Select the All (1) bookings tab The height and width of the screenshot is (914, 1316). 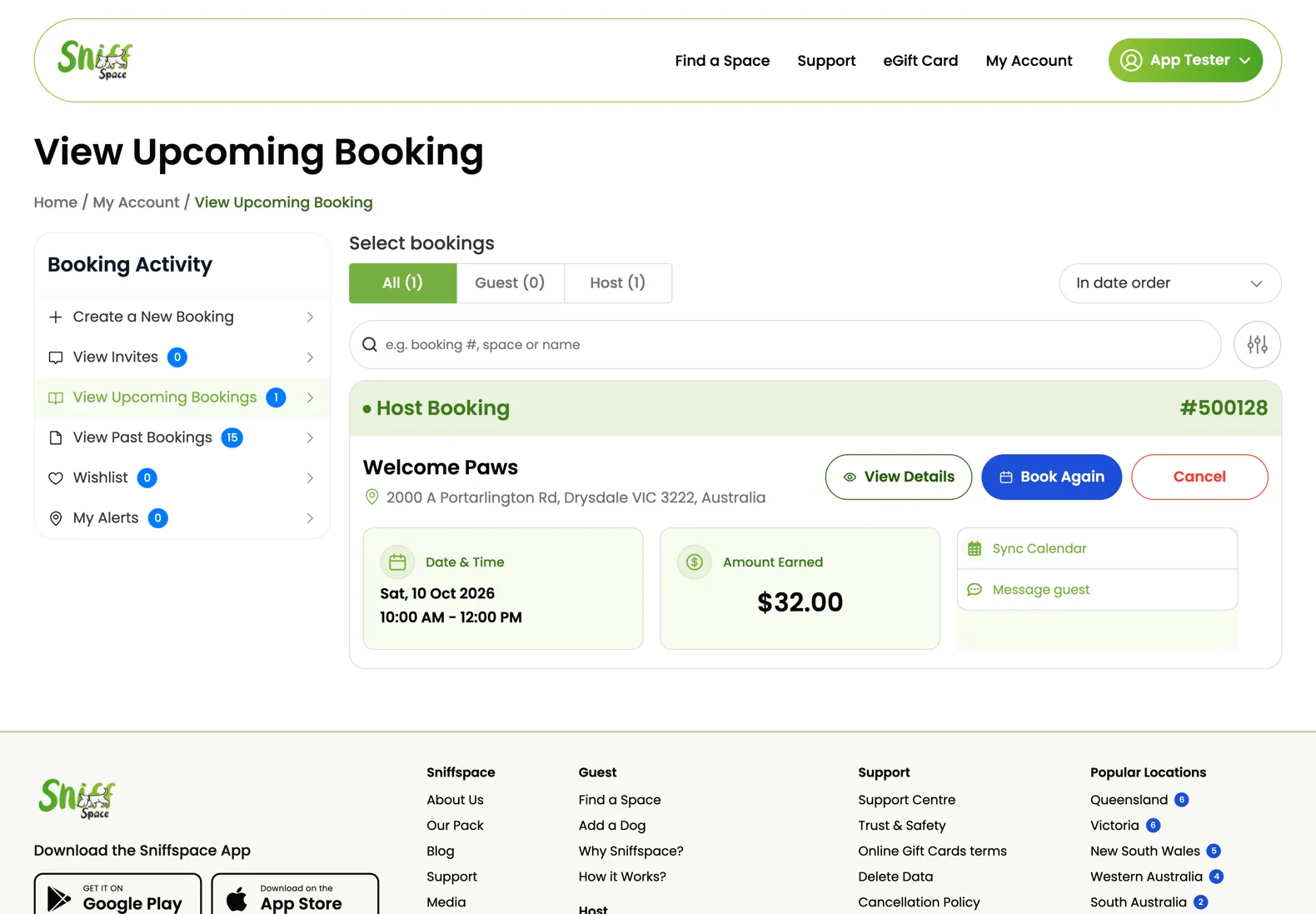[403, 283]
